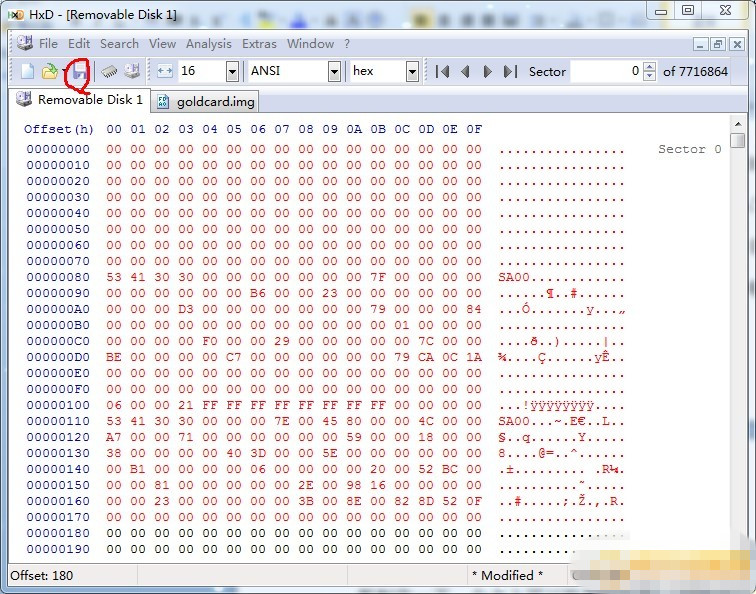Screen dimensions: 756x594
Task: Expand the hex offset base dropdown
Action: 412,72
